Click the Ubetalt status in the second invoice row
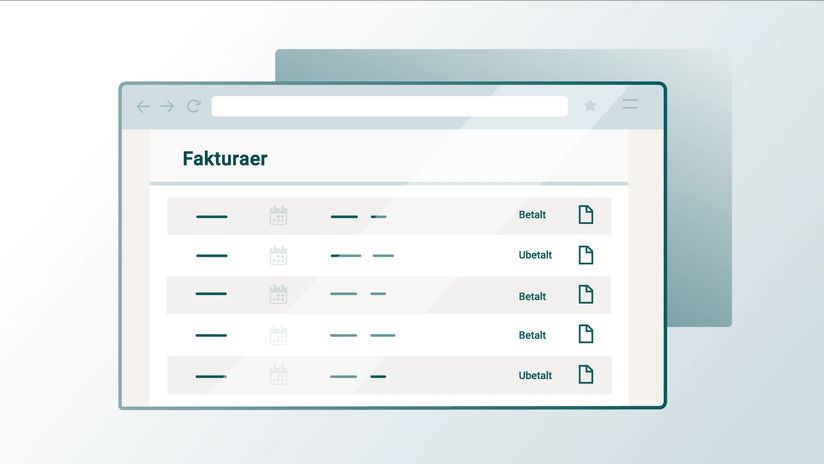This screenshot has height=464, width=824. point(535,255)
